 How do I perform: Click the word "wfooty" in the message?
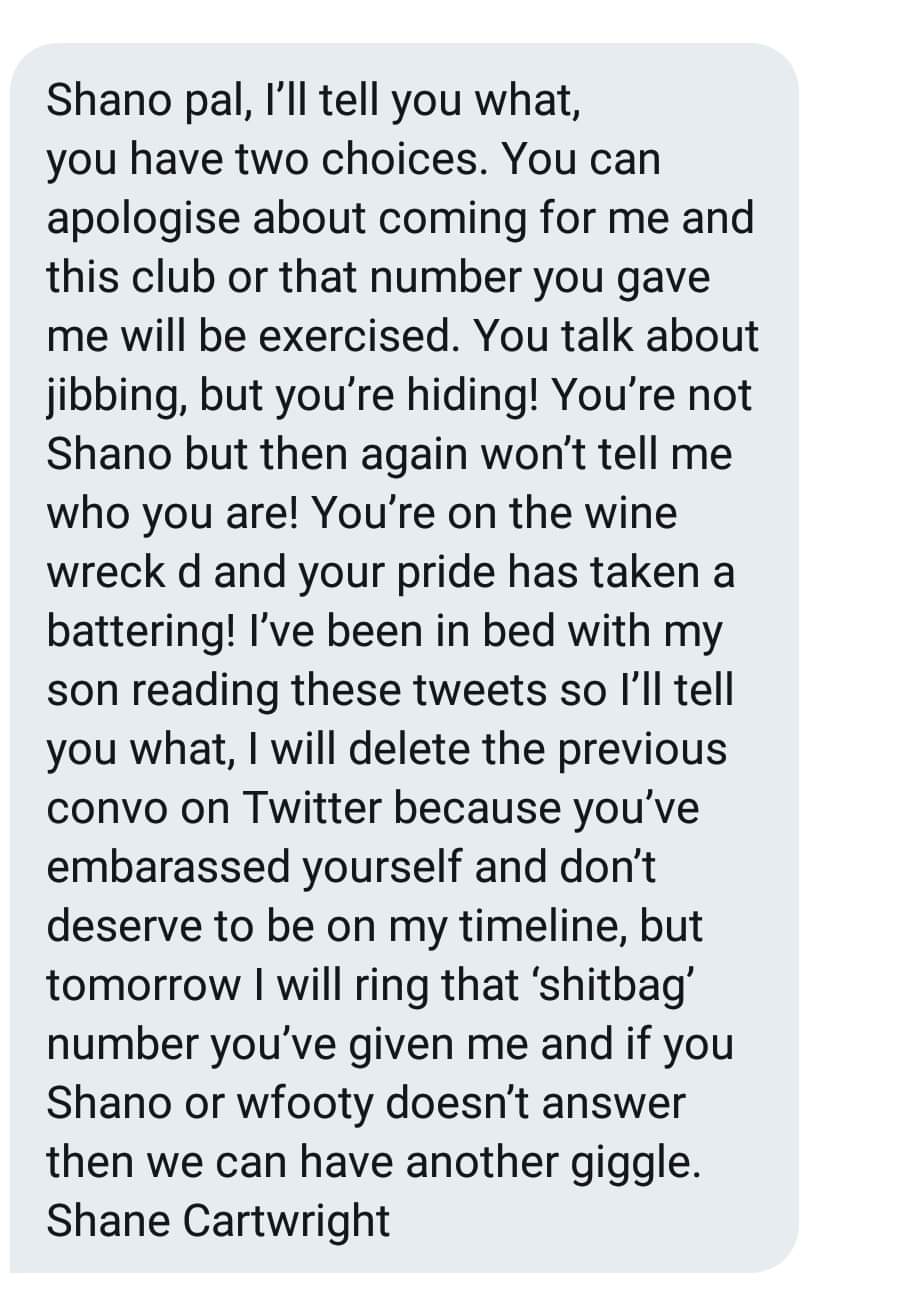[x=301, y=1104]
